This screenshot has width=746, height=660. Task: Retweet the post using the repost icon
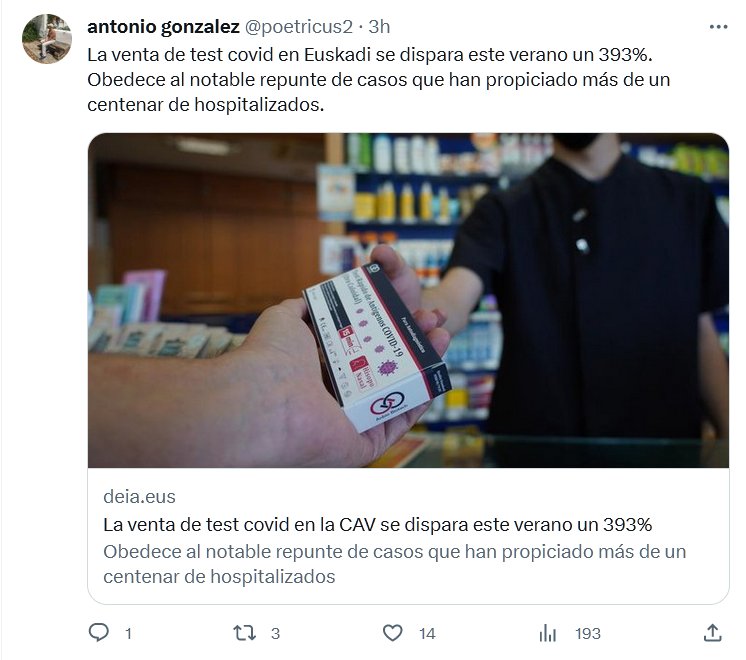[x=245, y=633]
